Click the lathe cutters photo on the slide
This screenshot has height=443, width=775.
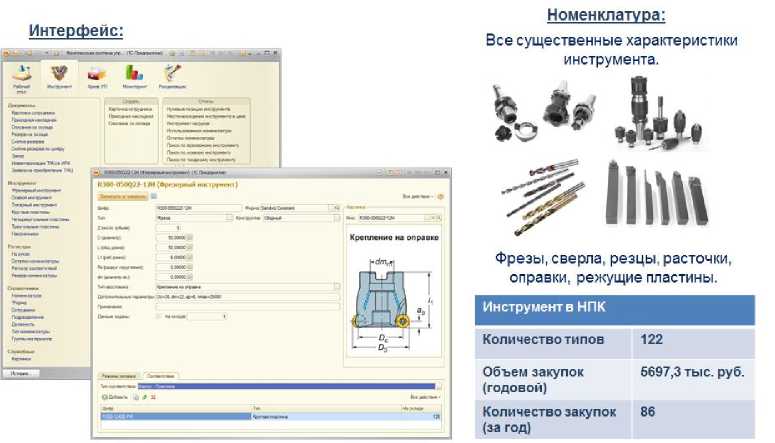pos(657,193)
